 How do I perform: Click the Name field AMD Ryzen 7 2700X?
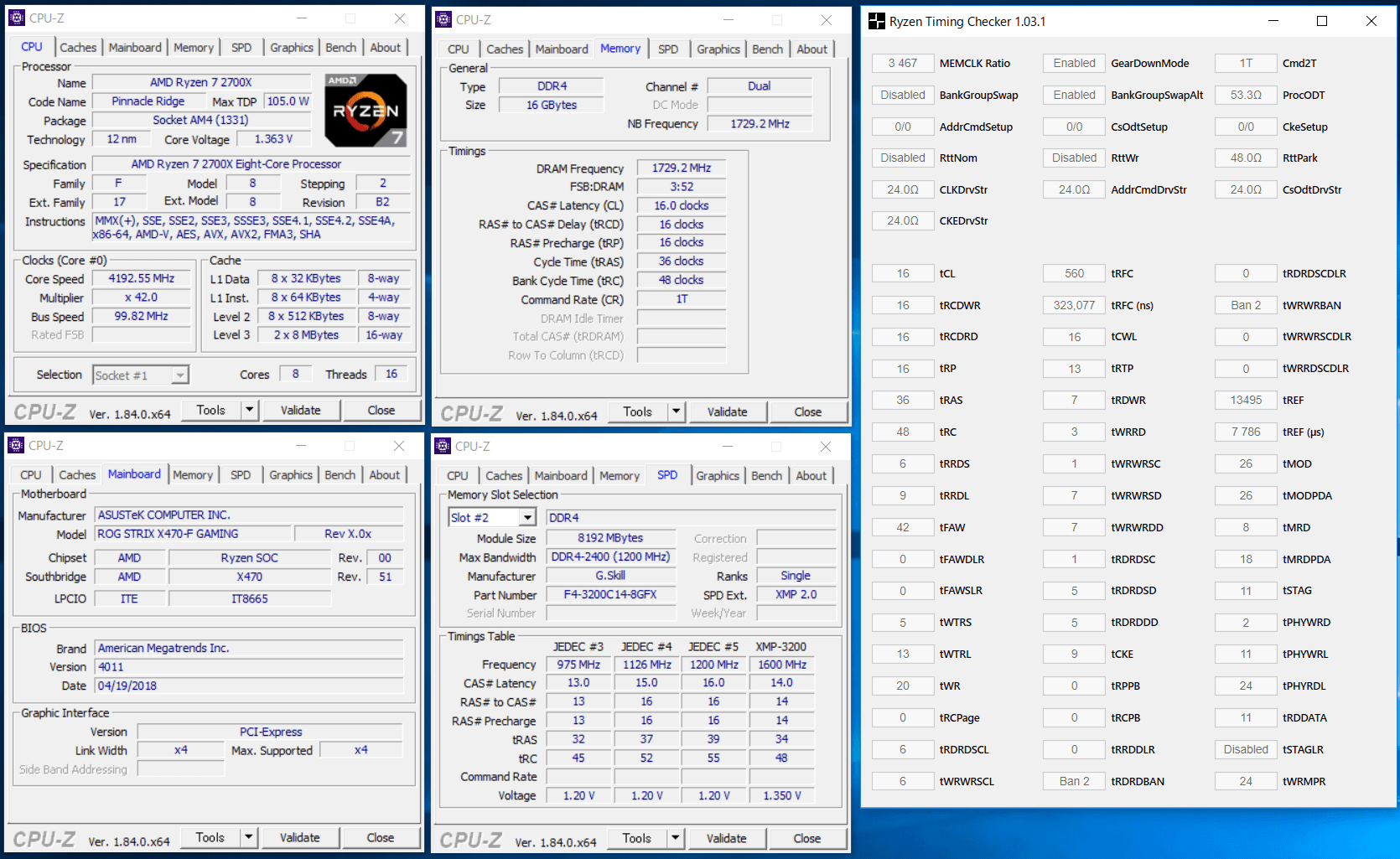[201, 82]
